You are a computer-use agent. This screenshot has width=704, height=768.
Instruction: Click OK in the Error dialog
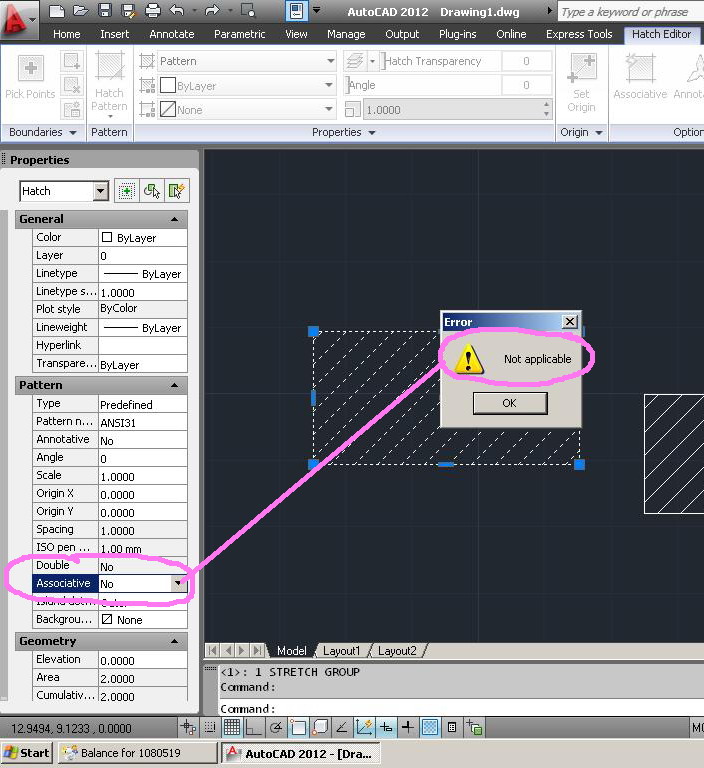coord(510,403)
